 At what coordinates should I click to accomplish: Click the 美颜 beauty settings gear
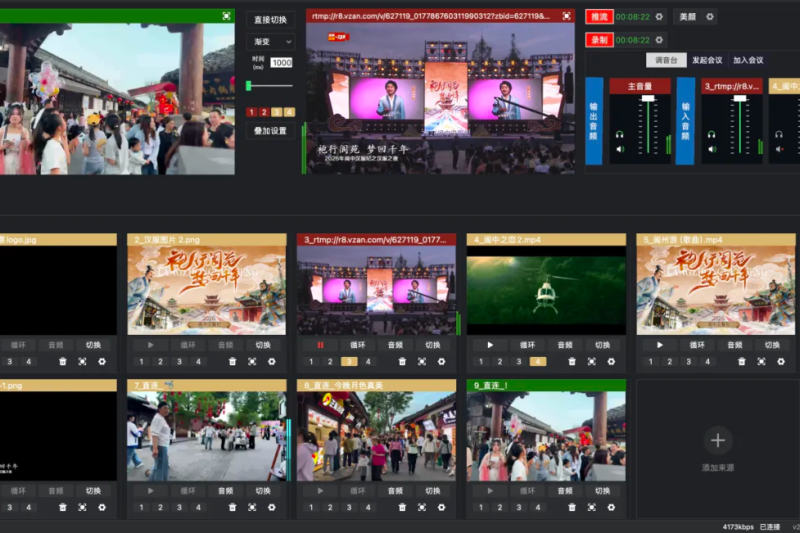point(710,17)
